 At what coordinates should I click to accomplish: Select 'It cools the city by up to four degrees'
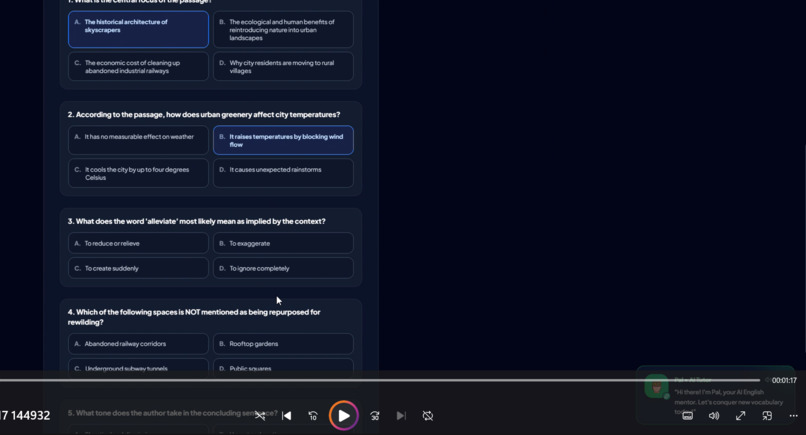click(138, 173)
